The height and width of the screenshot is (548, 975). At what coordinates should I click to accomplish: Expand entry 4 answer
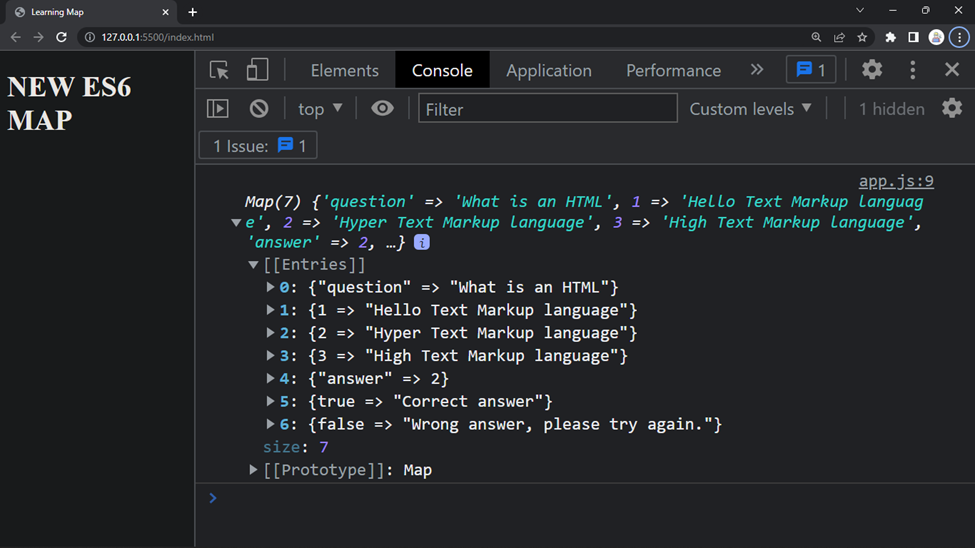pyautogui.click(x=270, y=378)
